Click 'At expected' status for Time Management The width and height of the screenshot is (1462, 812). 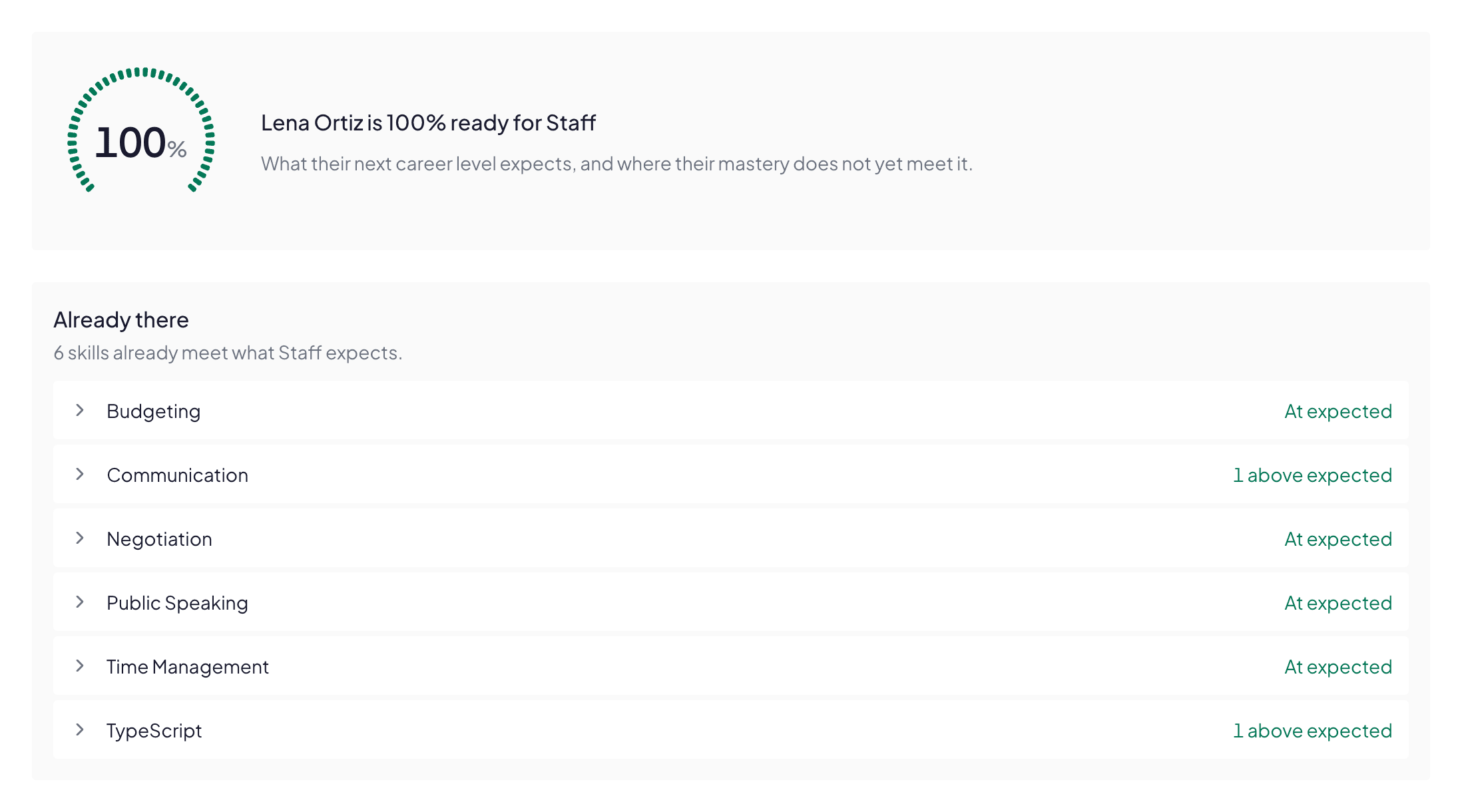coord(1338,667)
